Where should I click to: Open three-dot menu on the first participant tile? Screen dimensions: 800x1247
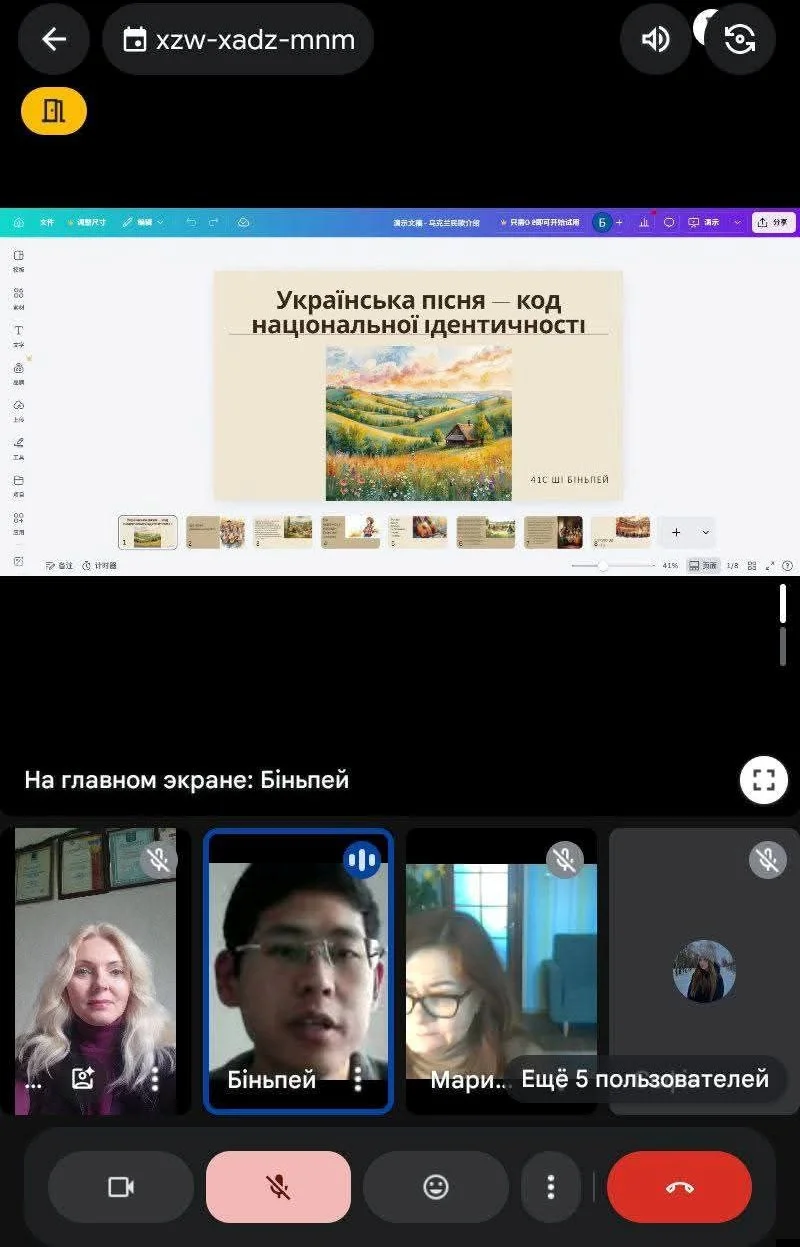click(x=155, y=1078)
